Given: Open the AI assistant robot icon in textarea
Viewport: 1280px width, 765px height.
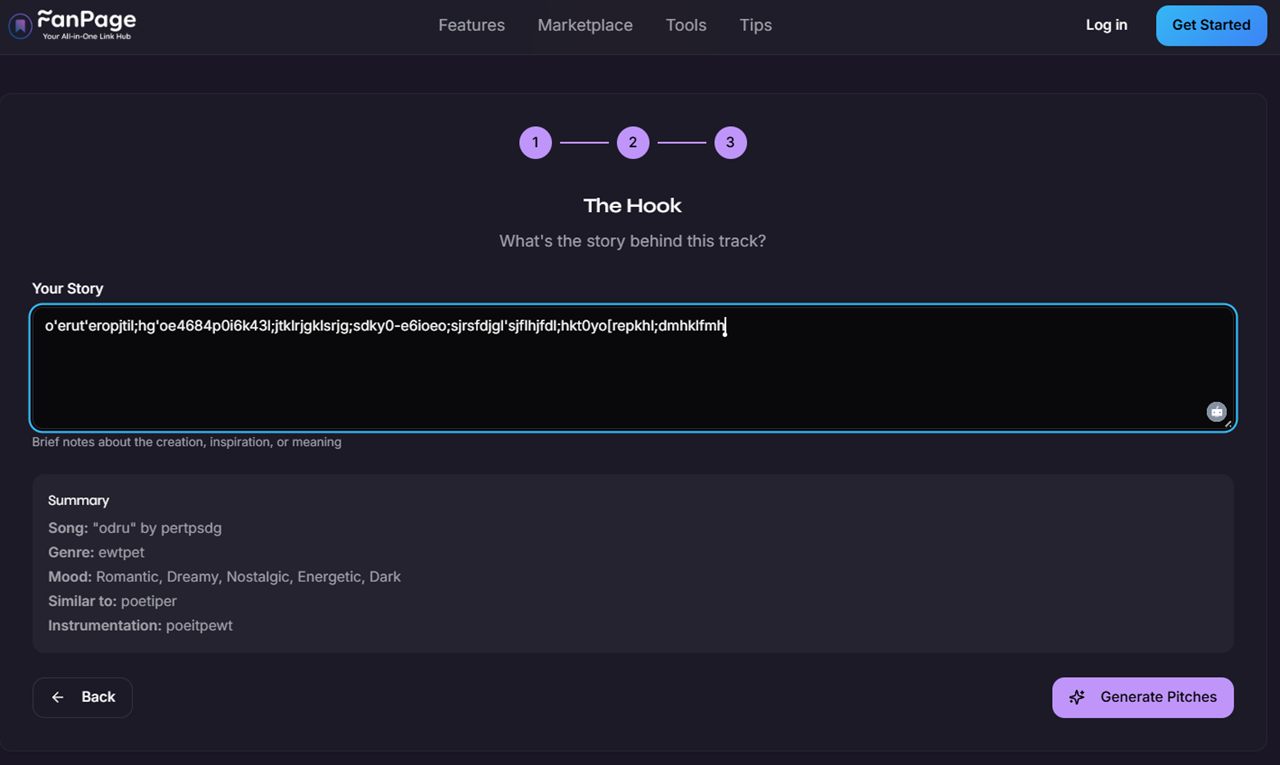Looking at the screenshot, I should pyautogui.click(x=1216, y=411).
